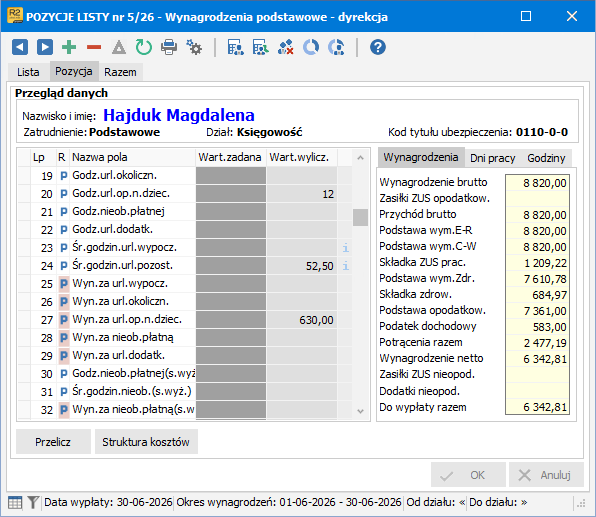Switch to the Lista tab
The image size is (596, 517).
28,72
